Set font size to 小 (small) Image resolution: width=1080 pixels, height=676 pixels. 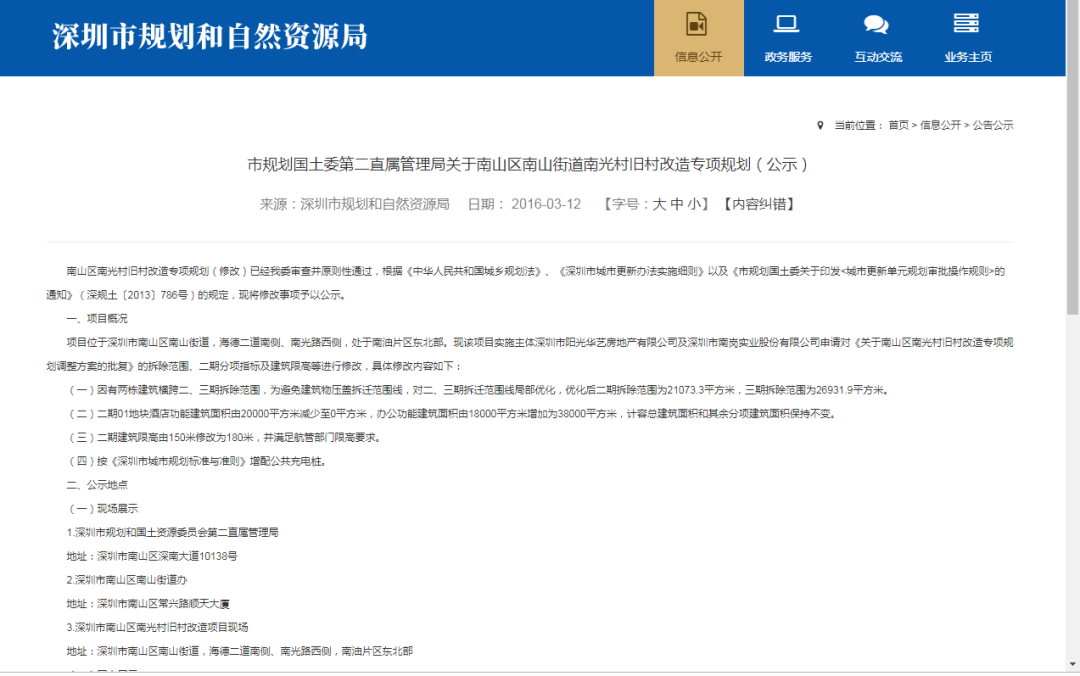pyautogui.click(x=694, y=204)
